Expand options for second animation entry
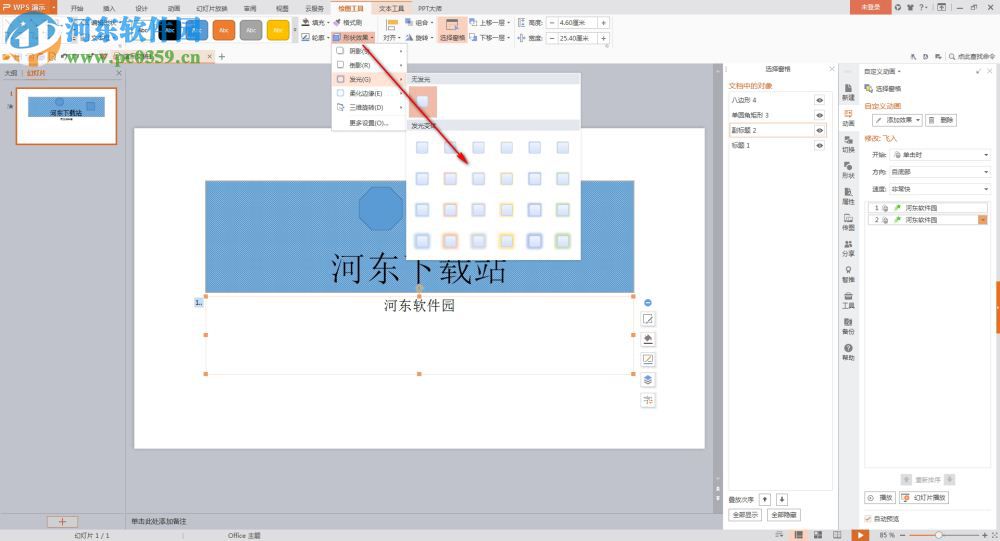 (983, 219)
